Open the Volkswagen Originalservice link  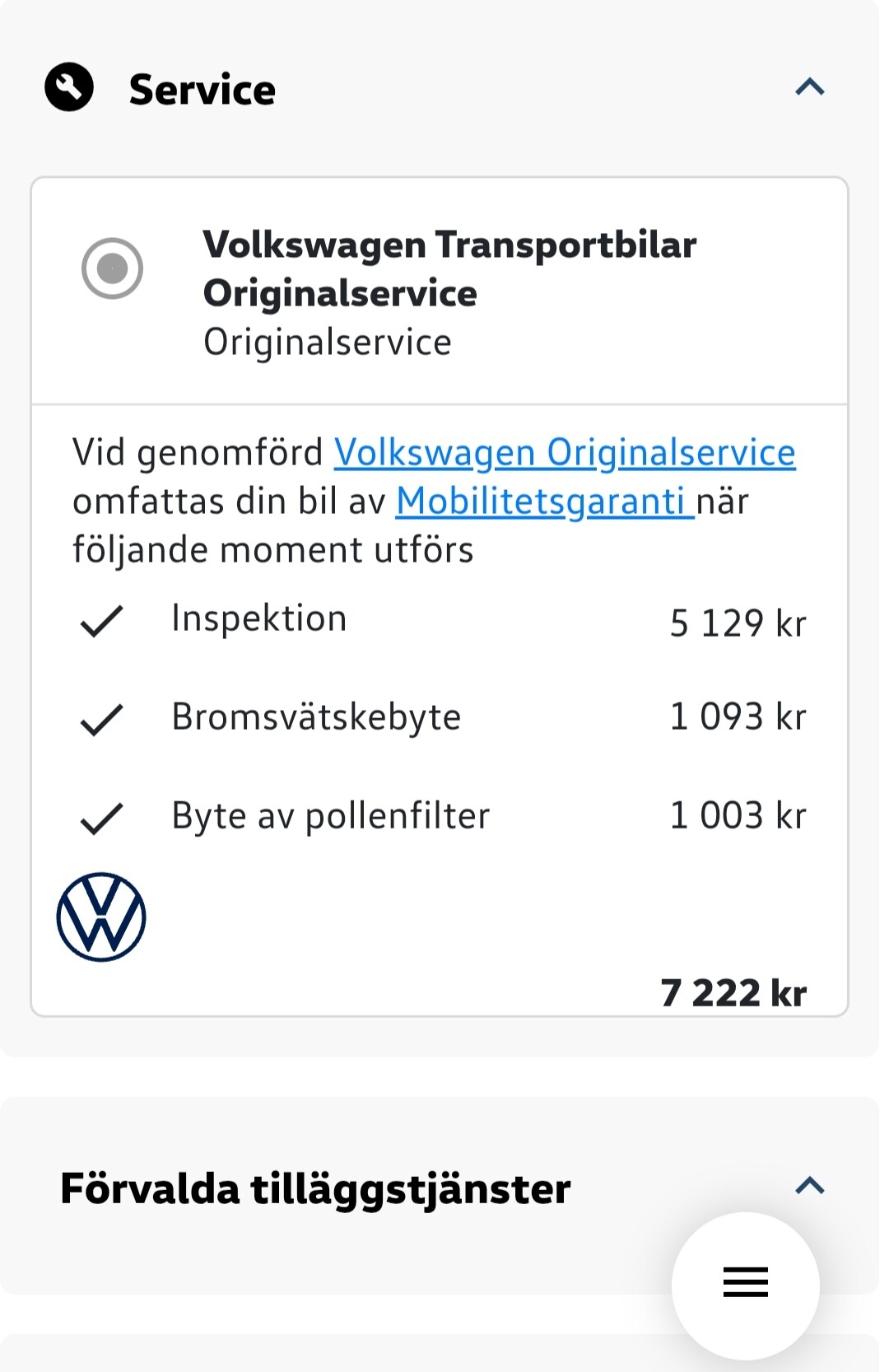[x=565, y=452]
